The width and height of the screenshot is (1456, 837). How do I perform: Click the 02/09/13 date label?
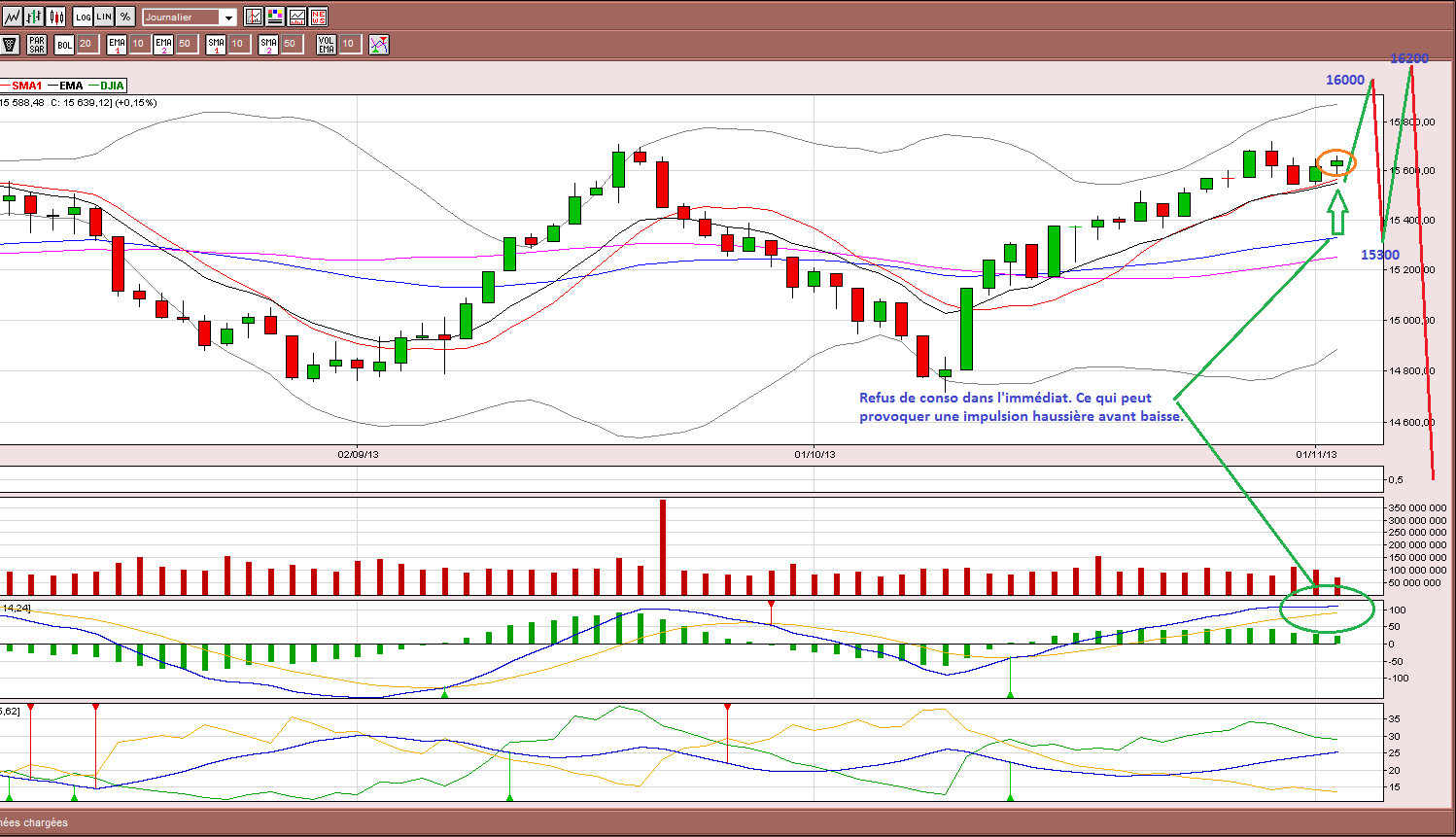click(x=358, y=454)
